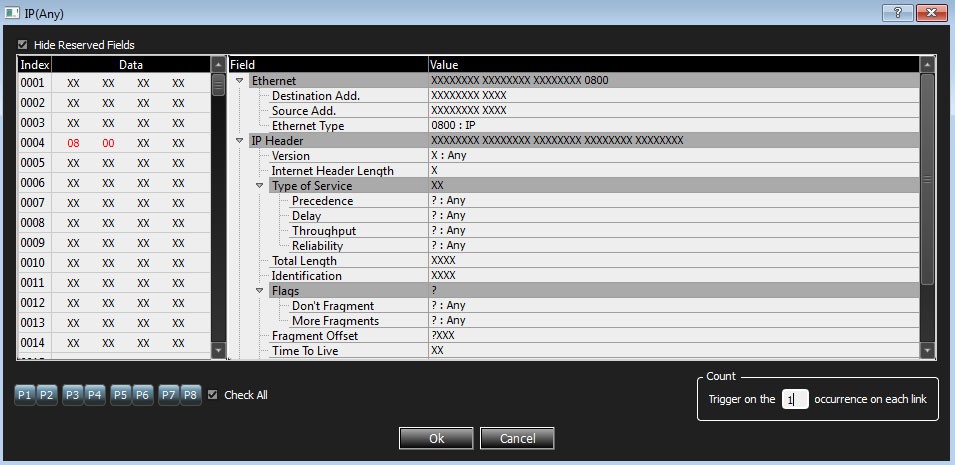The height and width of the screenshot is (465, 955).
Task: Toggle port P8 button
Action: click(x=191, y=395)
